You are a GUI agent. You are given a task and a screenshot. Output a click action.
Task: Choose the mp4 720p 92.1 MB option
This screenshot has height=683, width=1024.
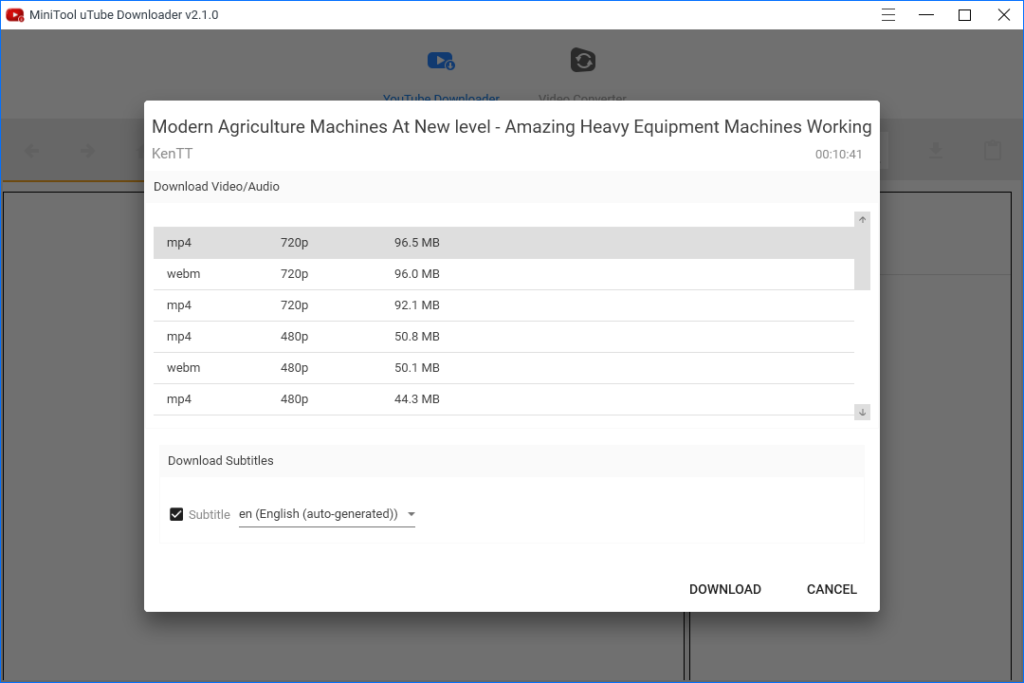coord(503,305)
